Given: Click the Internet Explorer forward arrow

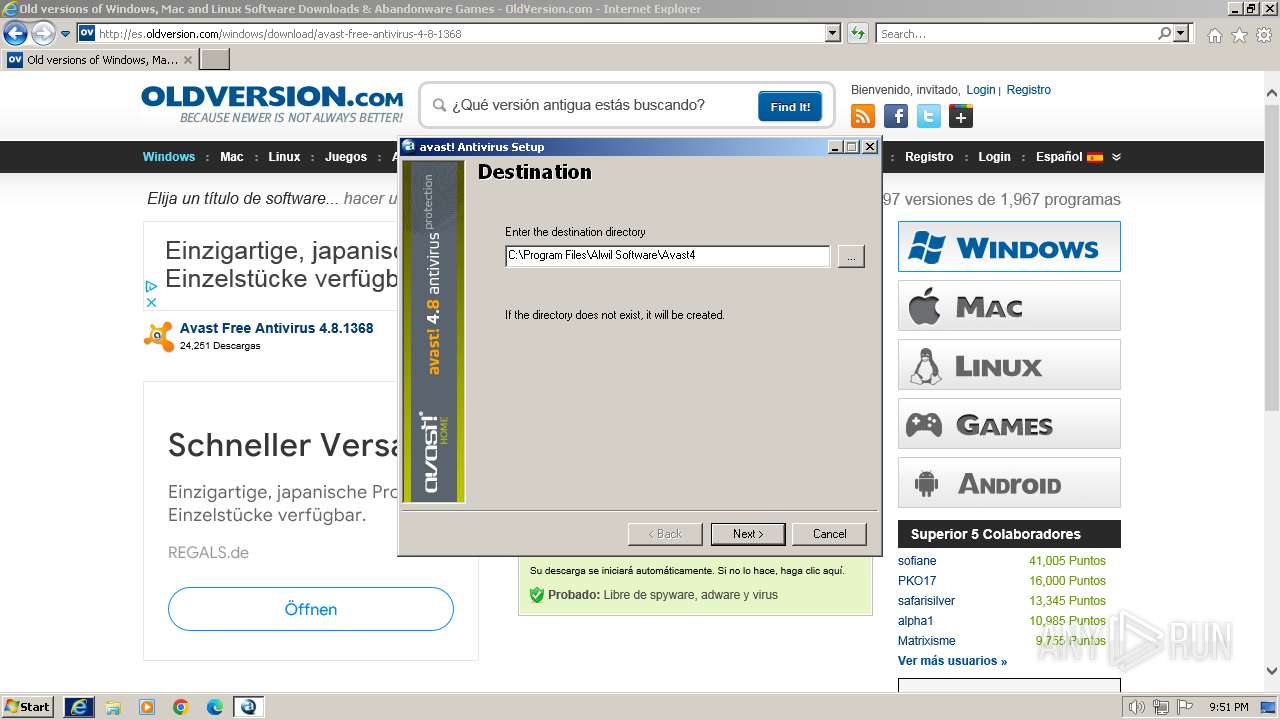Looking at the screenshot, I should [43, 33].
